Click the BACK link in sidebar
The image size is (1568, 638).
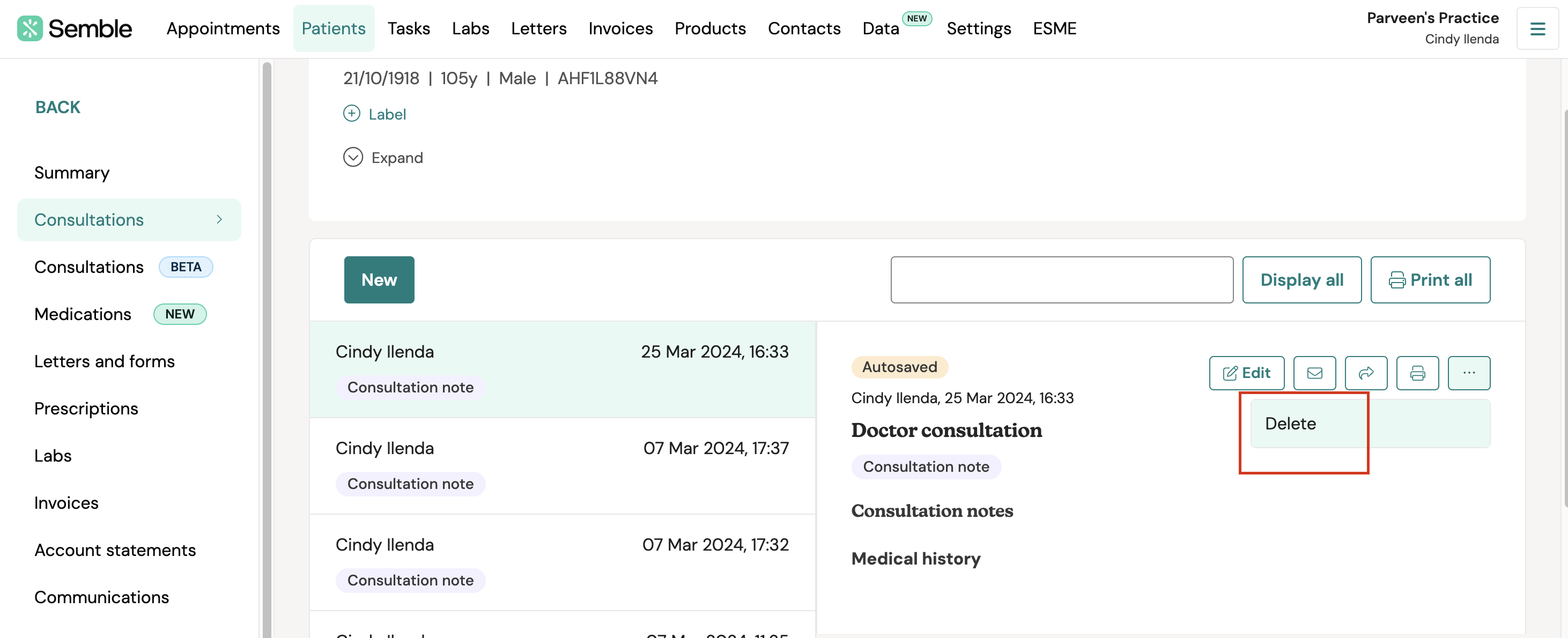click(58, 107)
